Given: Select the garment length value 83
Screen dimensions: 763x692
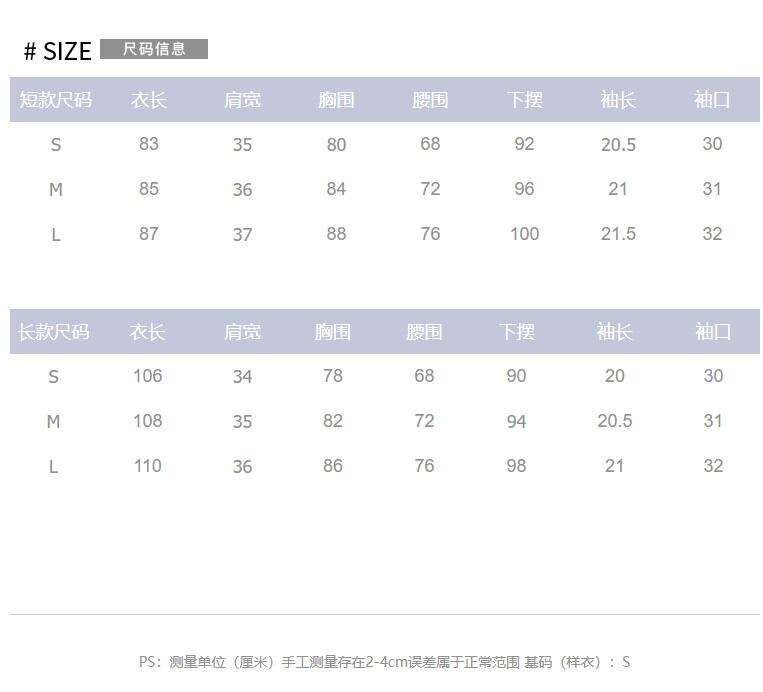Looking at the screenshot, I should pyautogui.click(x=149, y=144).
